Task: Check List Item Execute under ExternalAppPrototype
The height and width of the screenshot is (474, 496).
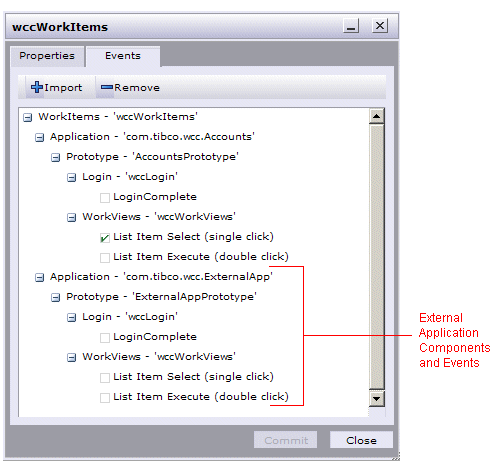Action: 105,398
